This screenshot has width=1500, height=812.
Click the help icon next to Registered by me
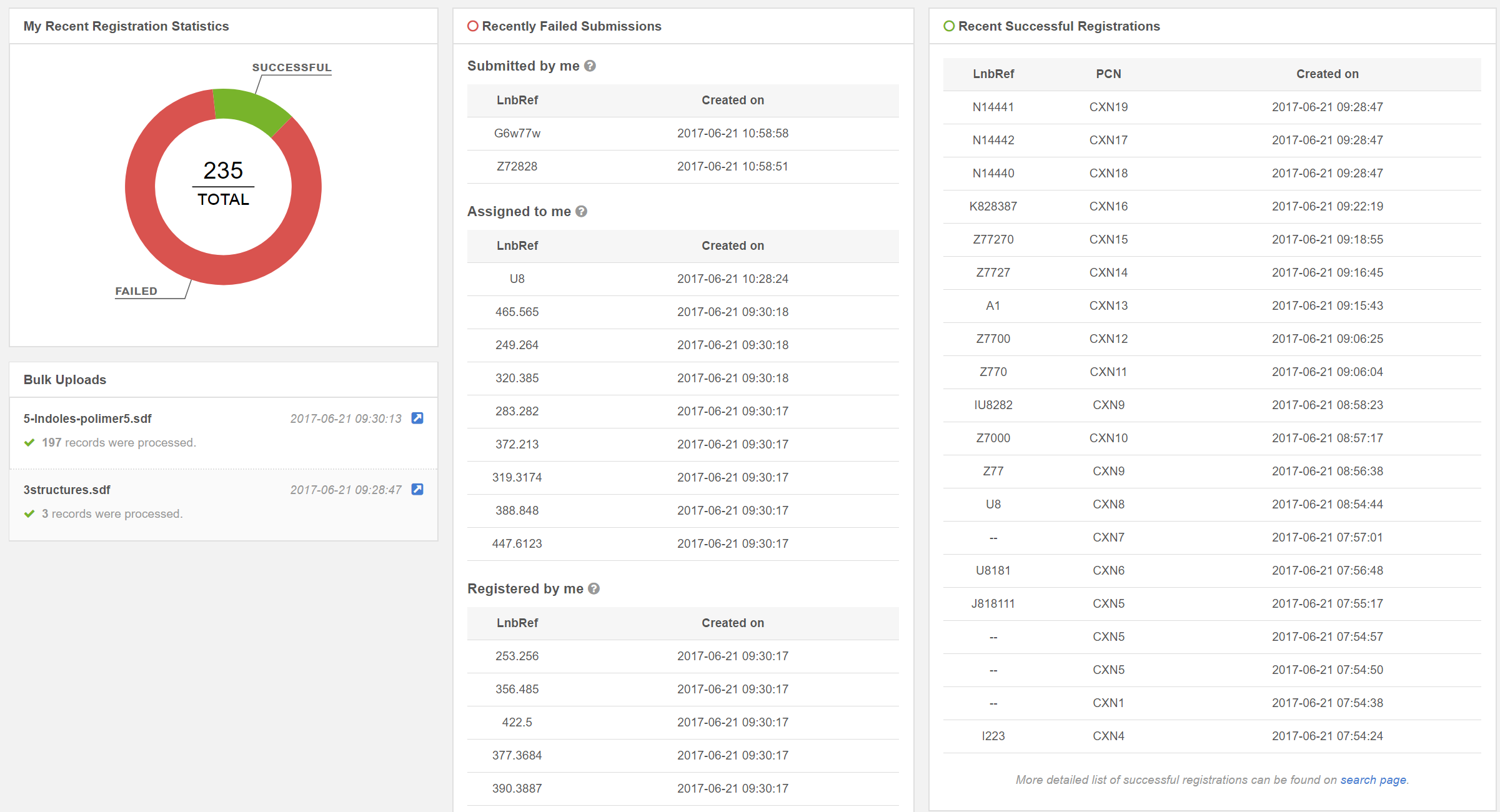594,588
